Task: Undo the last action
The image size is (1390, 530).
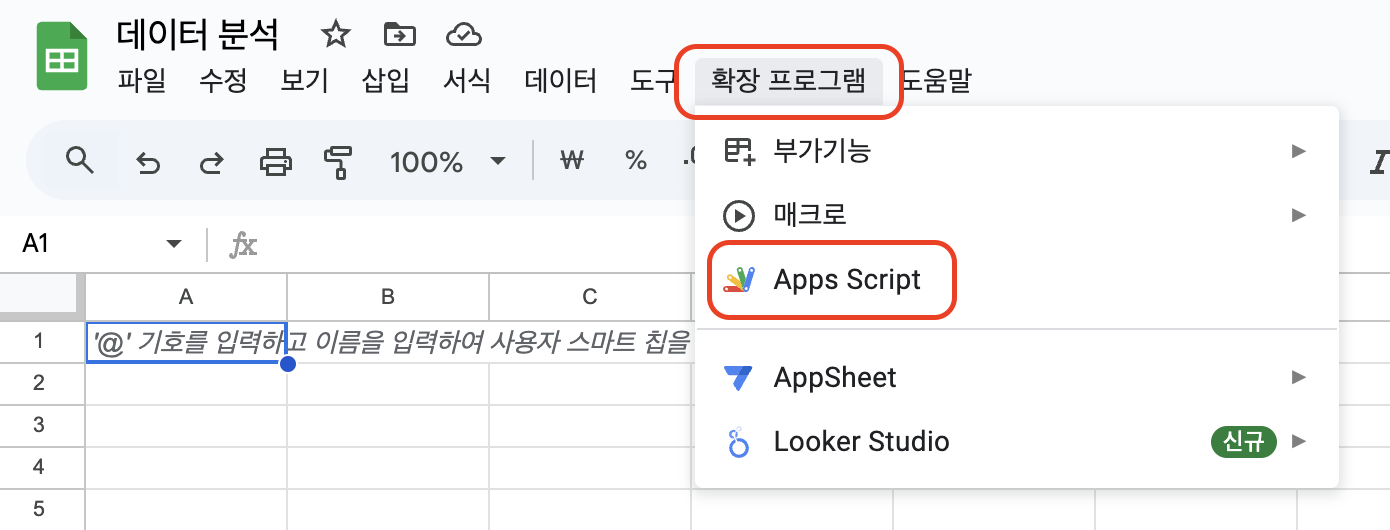Action: point(148,161)
